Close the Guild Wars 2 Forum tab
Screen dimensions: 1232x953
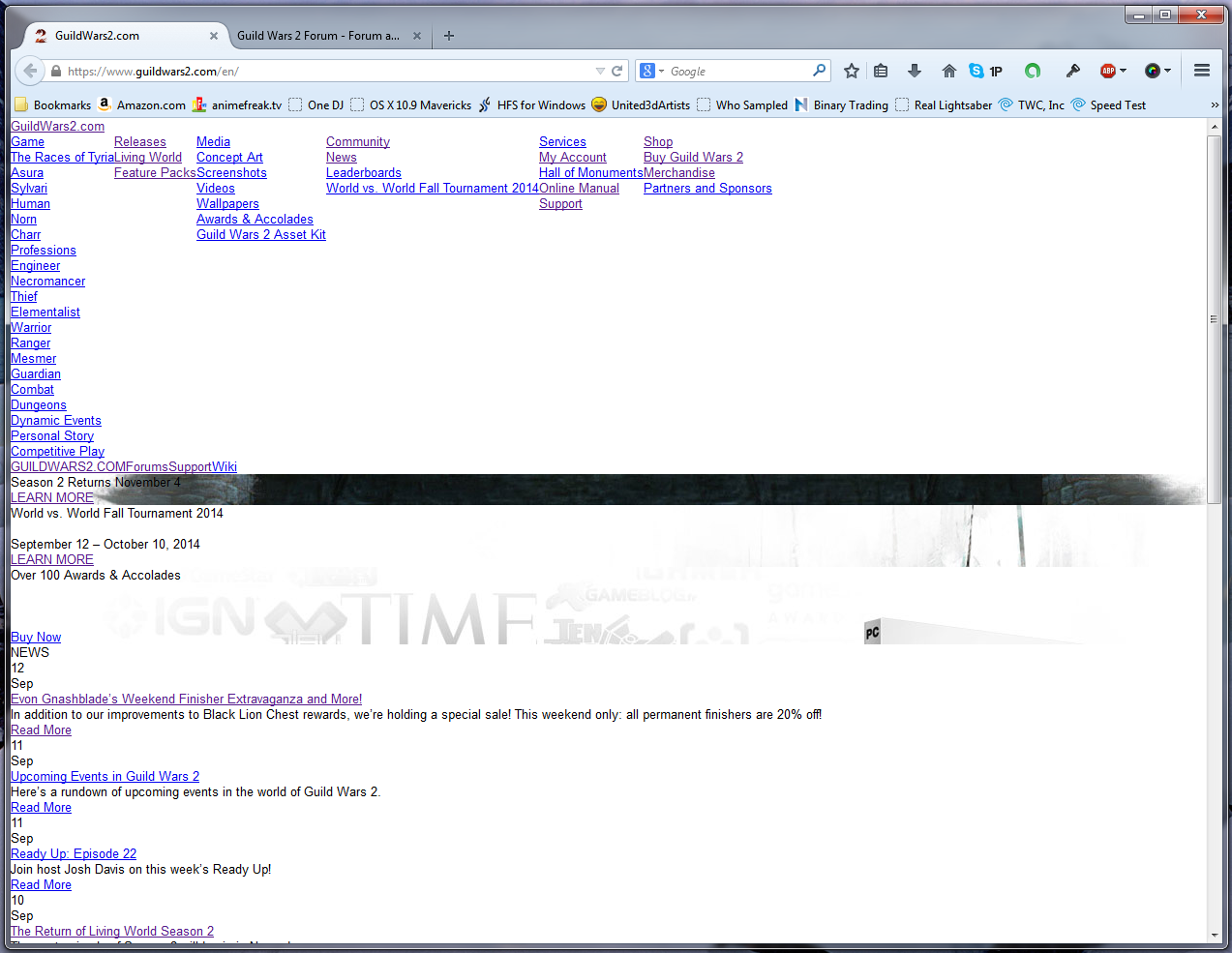pyautogui.click(x=417, y=36)
